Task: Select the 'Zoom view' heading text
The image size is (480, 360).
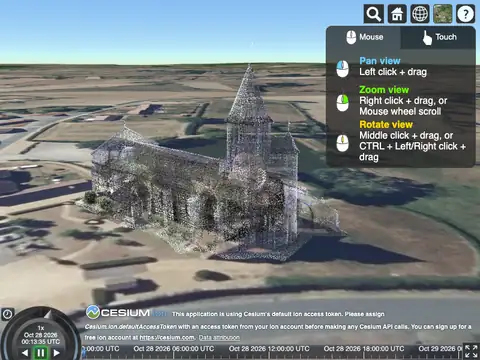Action: pyautogui.click(x=384, y=90)
